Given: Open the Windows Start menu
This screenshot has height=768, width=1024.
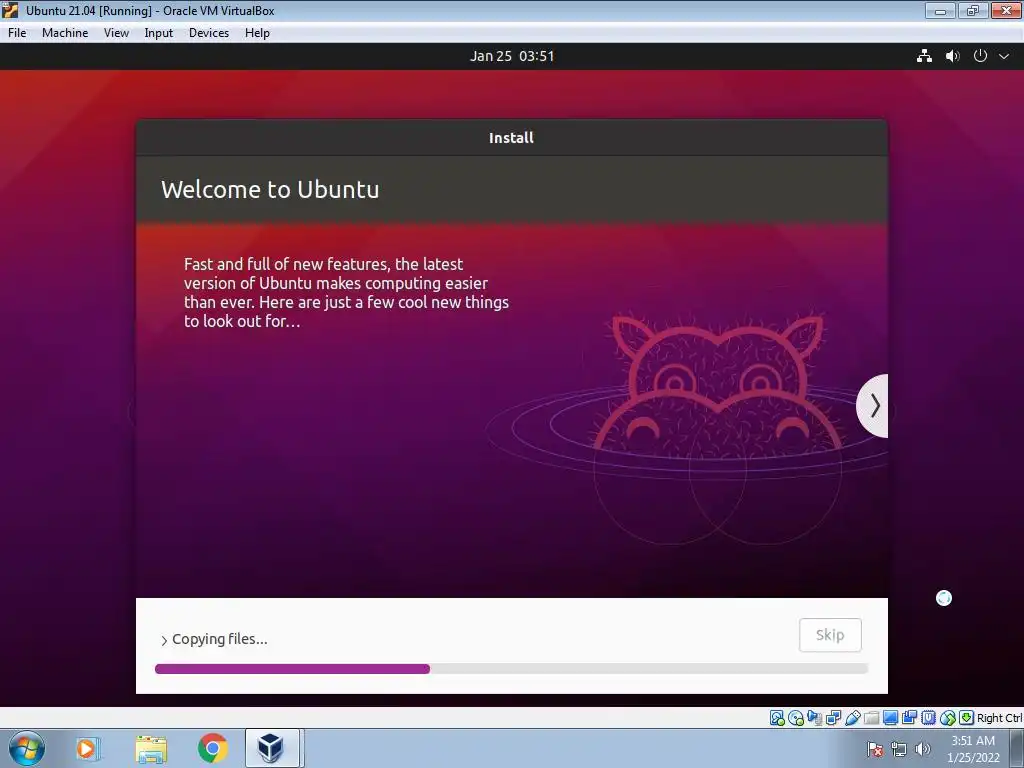Looking at the screenshot, I should point(27,748).
